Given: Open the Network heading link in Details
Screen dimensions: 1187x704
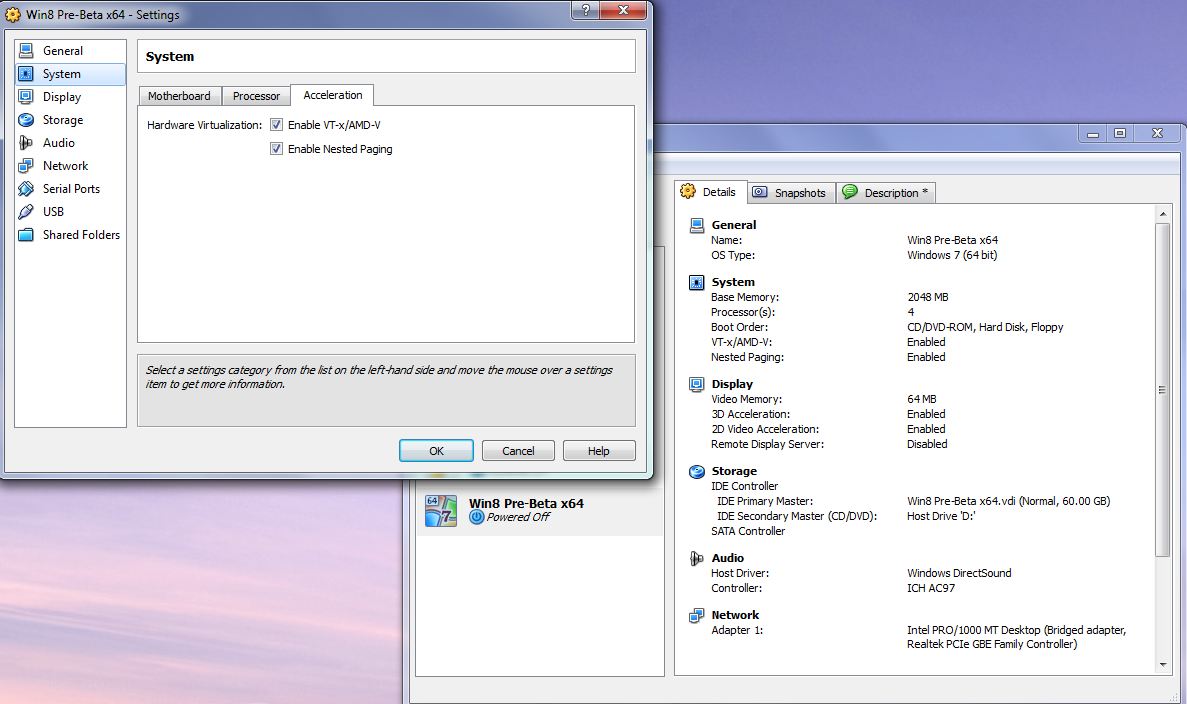Looking at the screenshot, I should pos(735,615).
